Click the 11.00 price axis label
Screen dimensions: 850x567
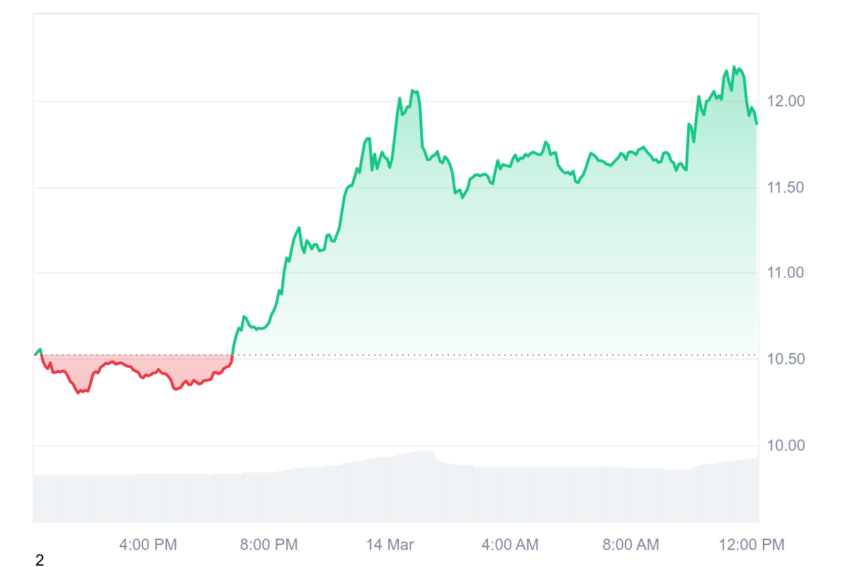pyautogui.click(x=785, y=273)
